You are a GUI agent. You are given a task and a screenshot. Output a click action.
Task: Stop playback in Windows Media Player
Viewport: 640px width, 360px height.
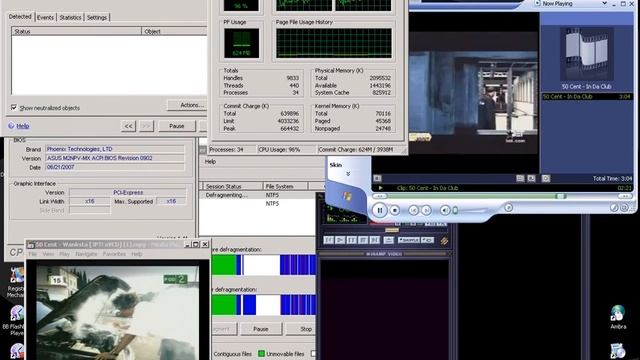pyautogui.click(x=395, y=210)
